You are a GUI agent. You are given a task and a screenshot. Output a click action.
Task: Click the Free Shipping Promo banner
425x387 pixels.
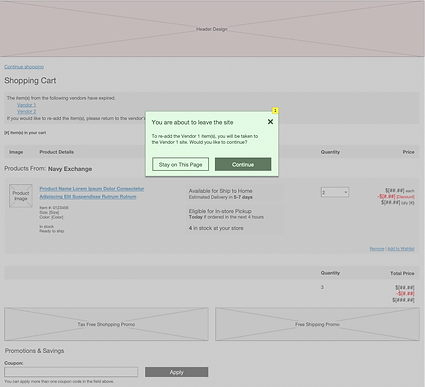pyautogui.click(x=317, y=324)
